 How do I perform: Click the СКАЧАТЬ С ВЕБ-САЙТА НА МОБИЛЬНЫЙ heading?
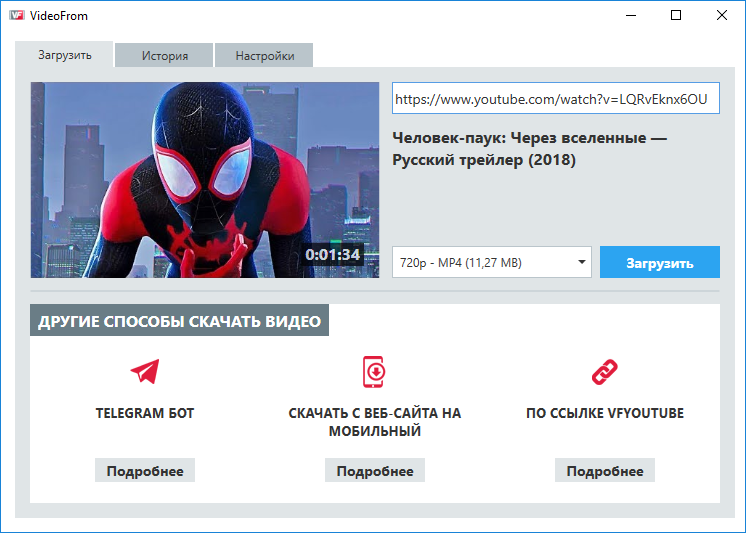[x=375, y=422]
